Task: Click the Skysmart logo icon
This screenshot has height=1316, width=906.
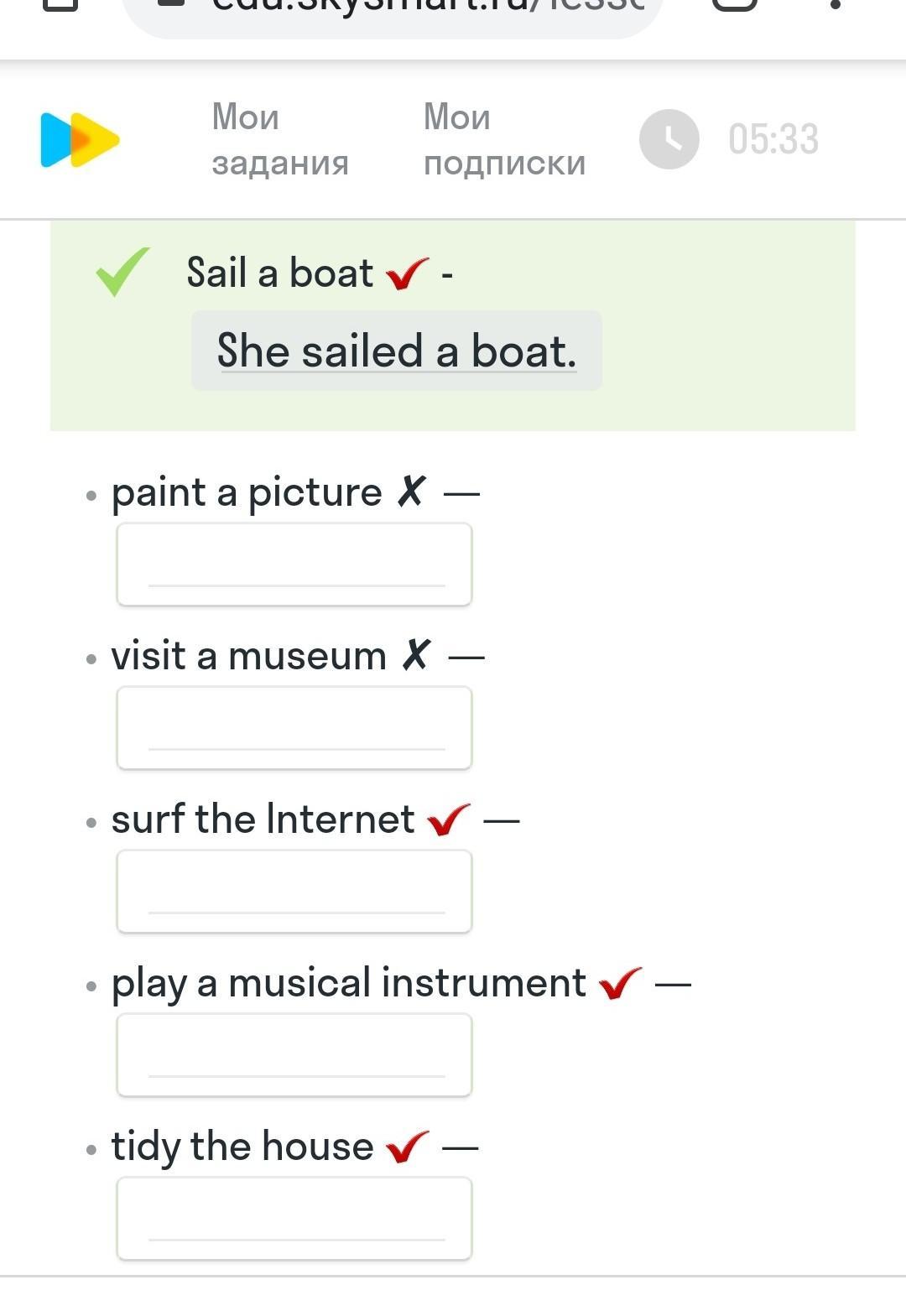Action: pos(80,139)
